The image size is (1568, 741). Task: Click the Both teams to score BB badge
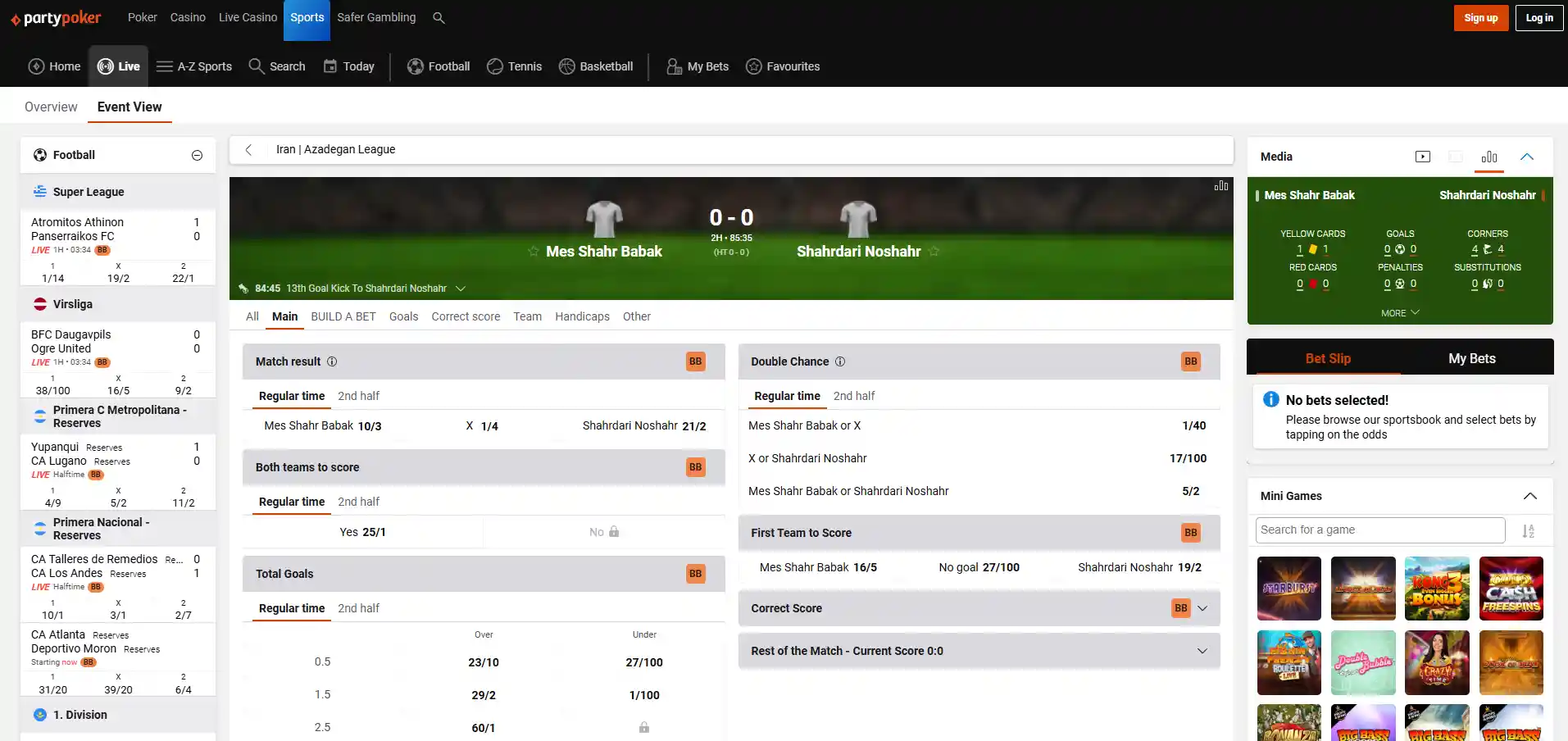coord(695,467)
